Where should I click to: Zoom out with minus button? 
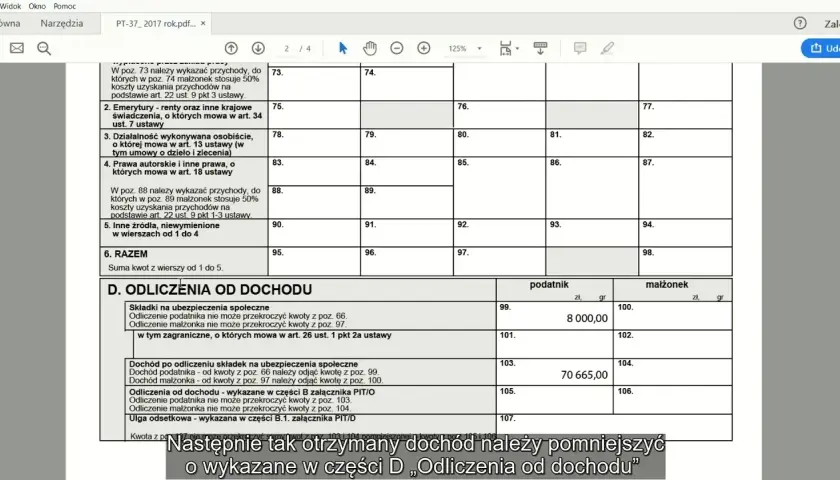click(396, 48)
